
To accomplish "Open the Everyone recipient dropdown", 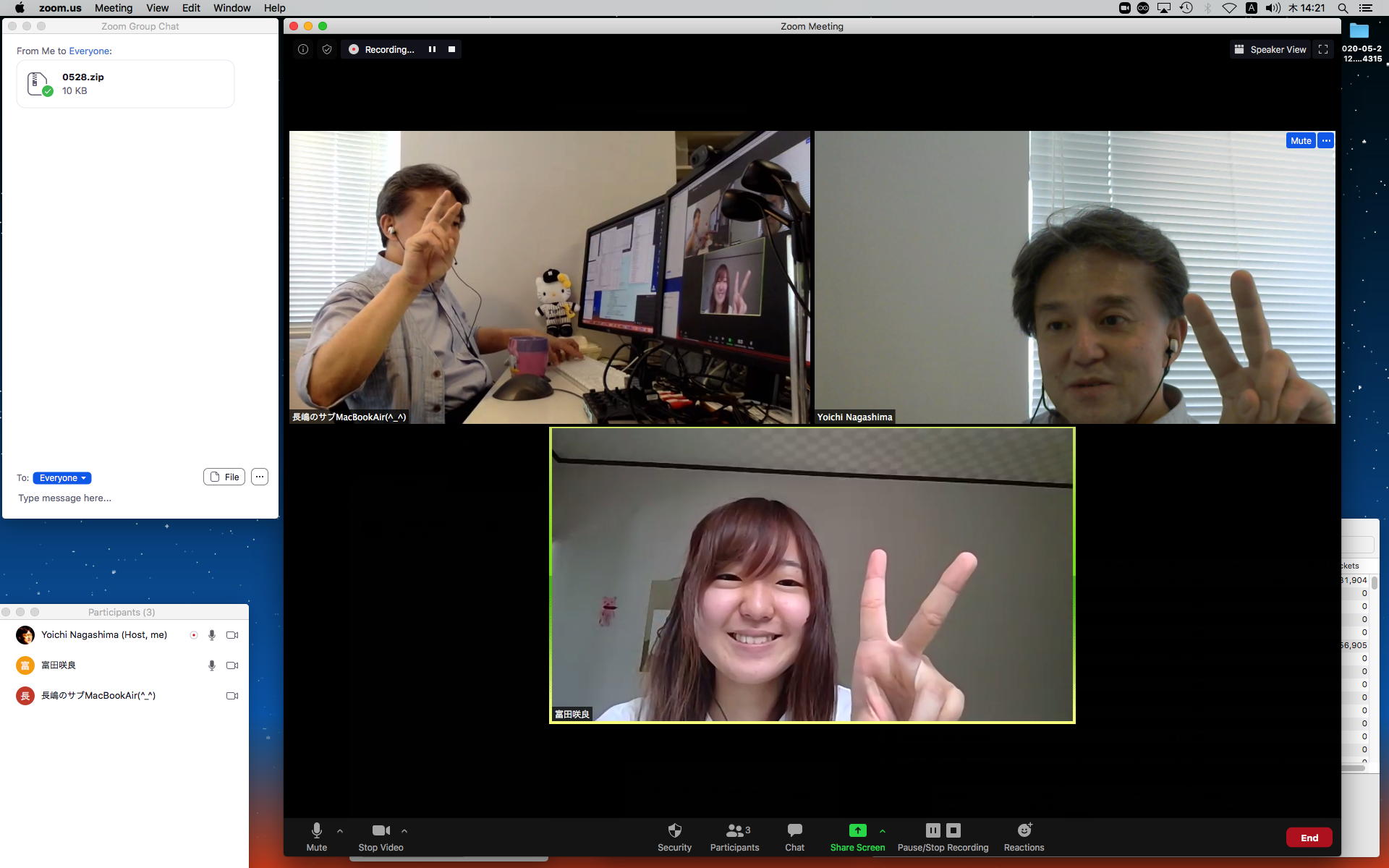I will pos(62,478).
